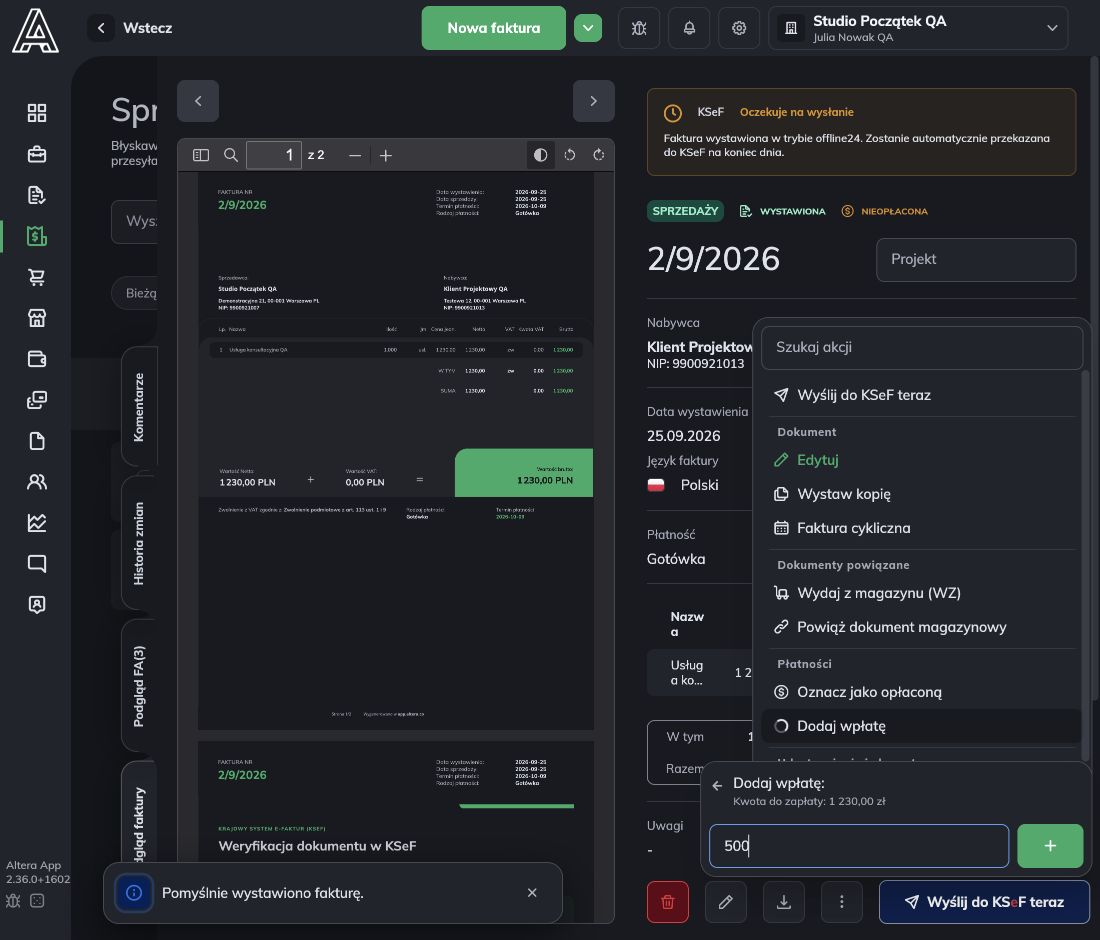Open the store icon in sidebar

(36, 318)
